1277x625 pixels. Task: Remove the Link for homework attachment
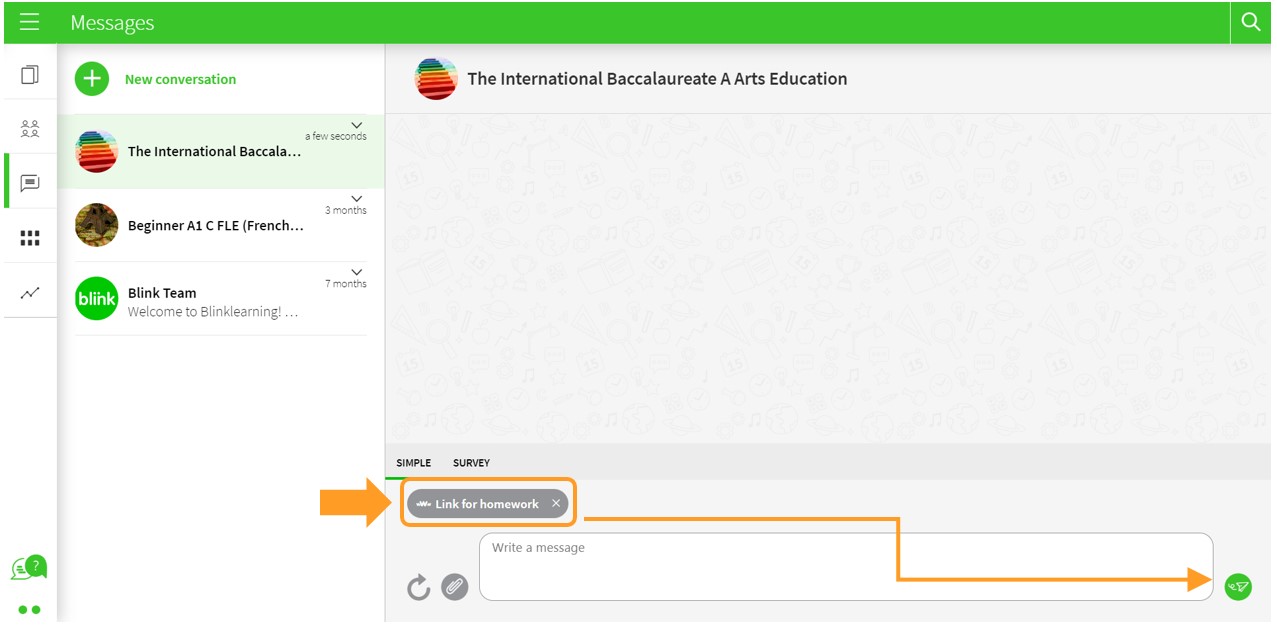(x=556, y=504)
